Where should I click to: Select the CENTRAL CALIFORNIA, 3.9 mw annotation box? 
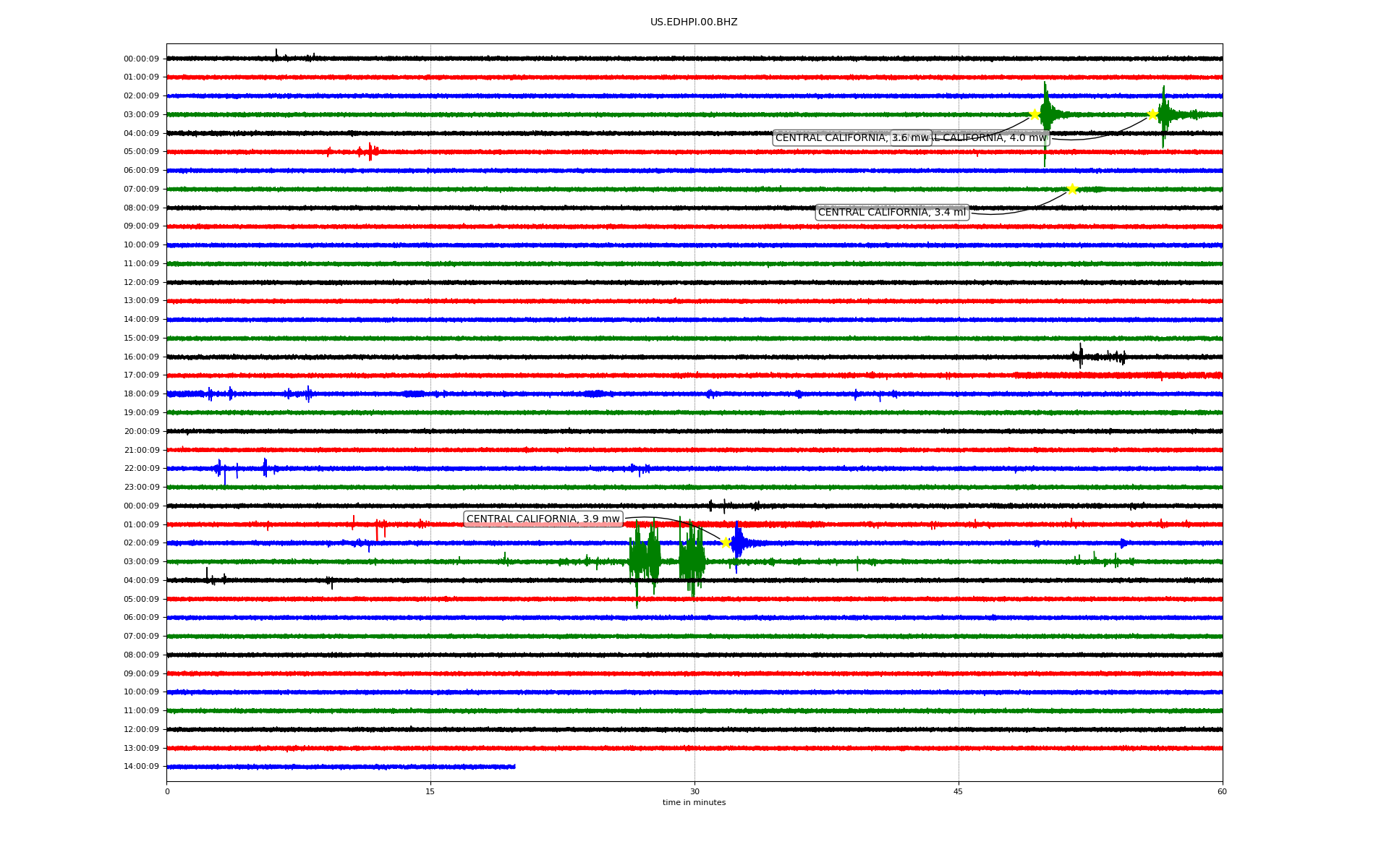point(543,519)
